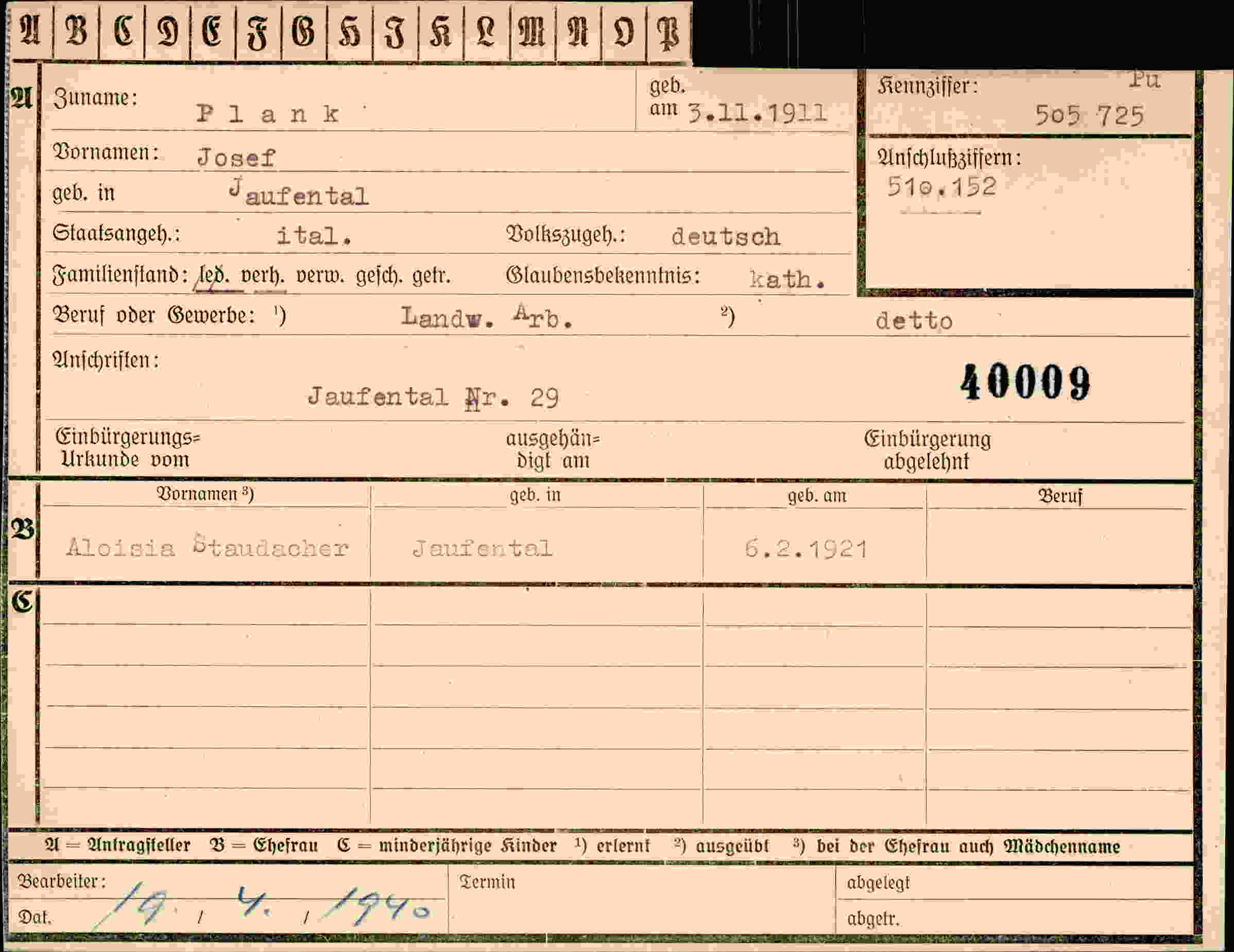
Task: Click the 'Zuname:' field label
Action: tap(95, 98)
